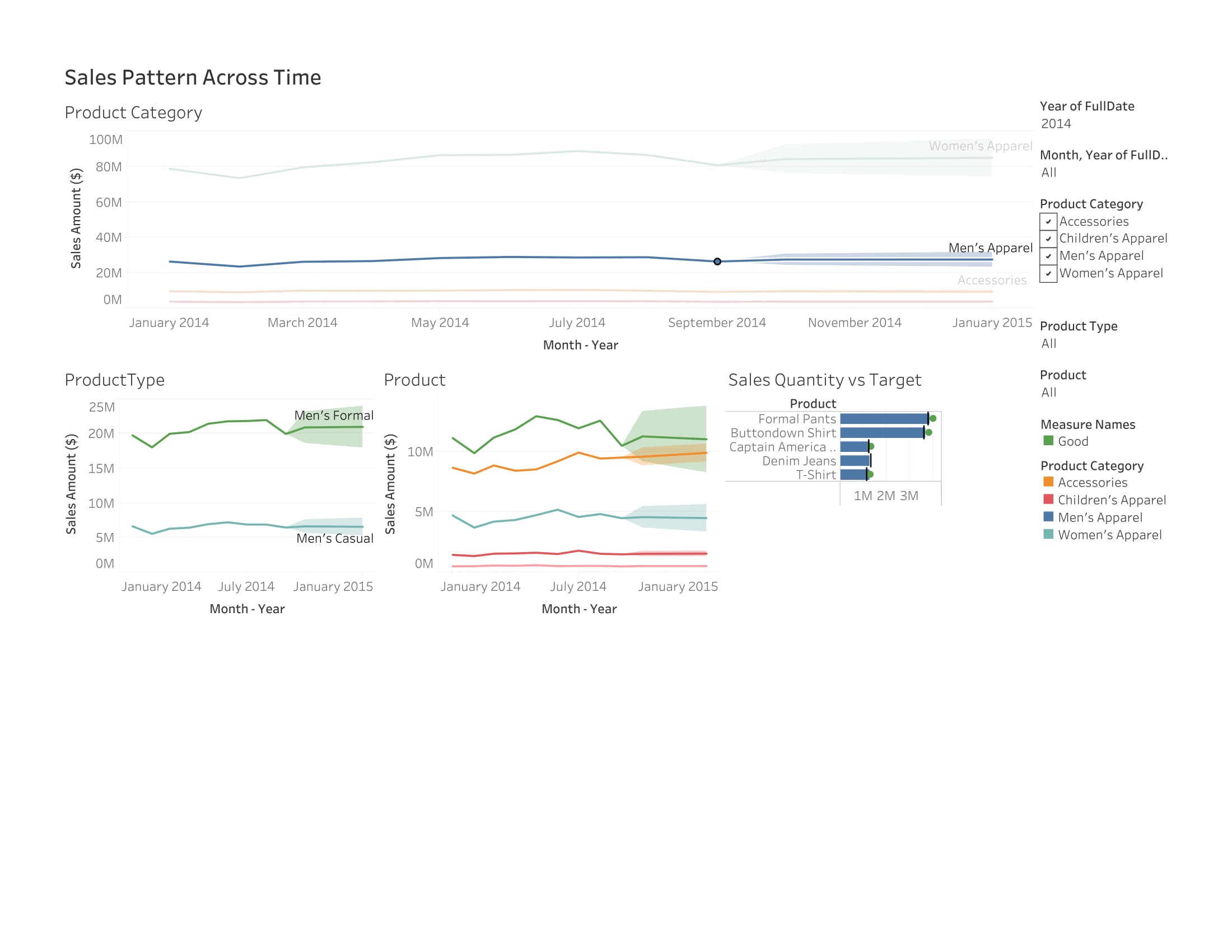Open the Month, Year of FullDate filter
Screen dimensions: 1232x952
coord(1049,172)
